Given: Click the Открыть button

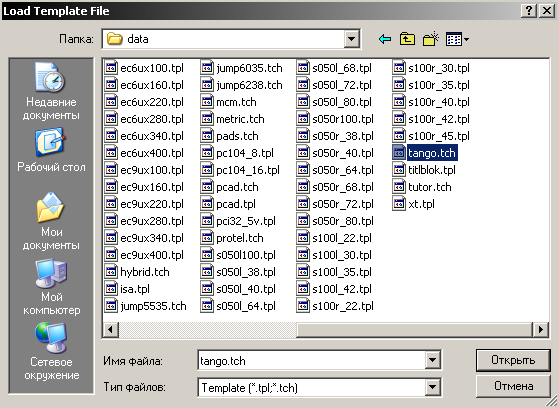Looking at the screenshot, I should (x=513, y=360).
